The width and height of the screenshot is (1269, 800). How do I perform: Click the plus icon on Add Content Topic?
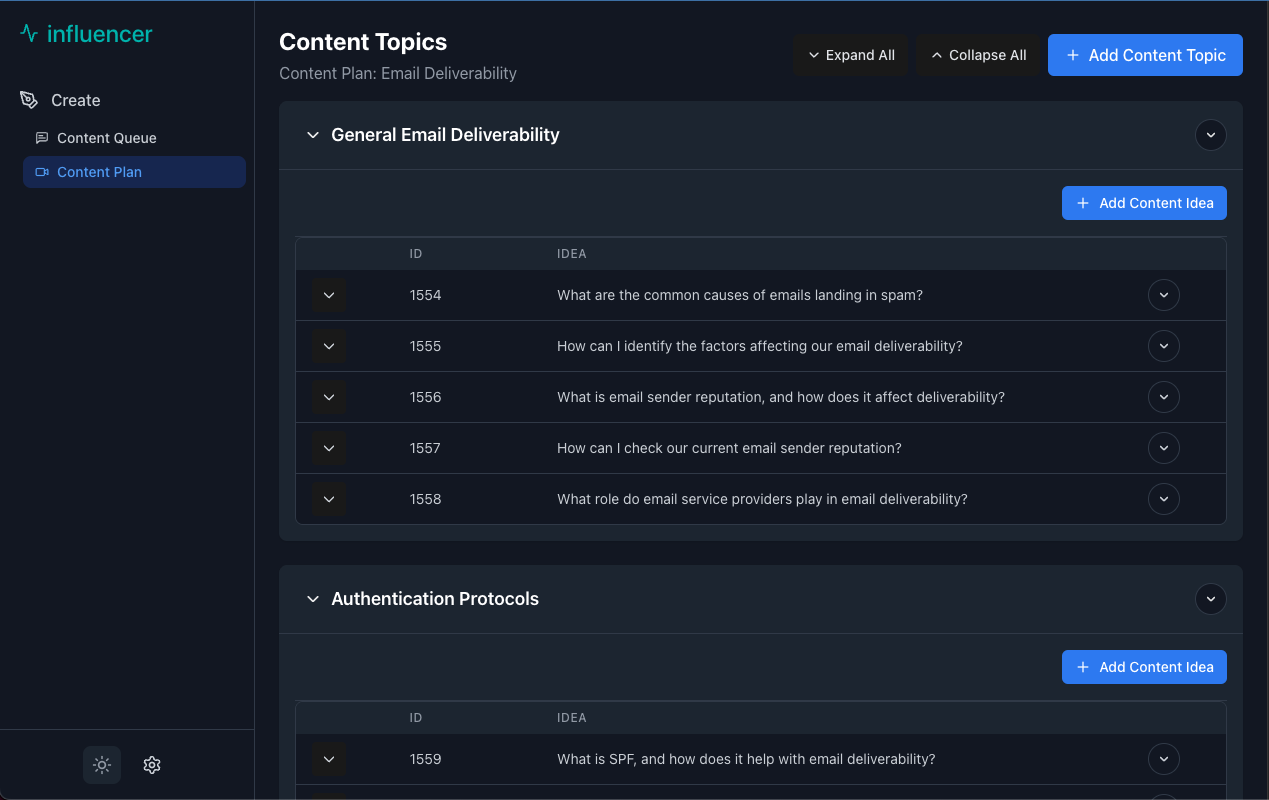pyautogui.click(x=1071, y=55)
